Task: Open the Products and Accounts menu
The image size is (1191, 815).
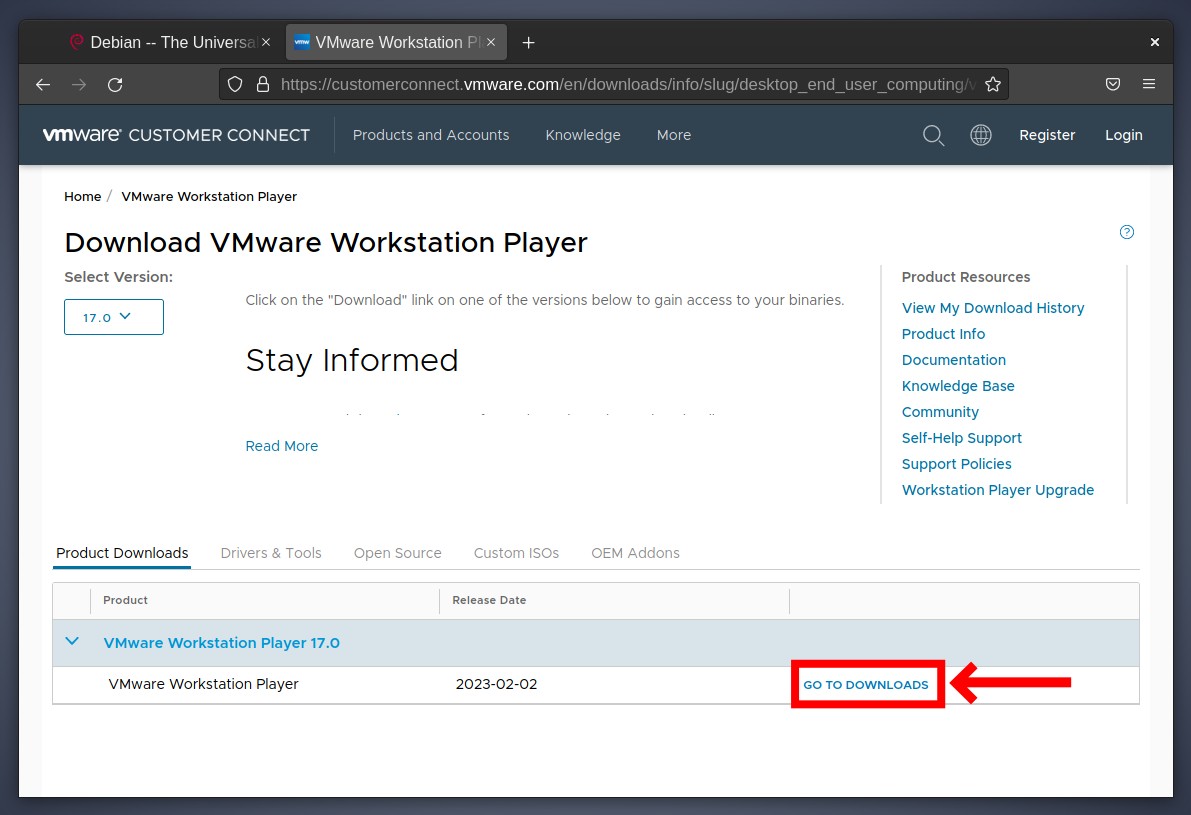Action: coord(431,135)
